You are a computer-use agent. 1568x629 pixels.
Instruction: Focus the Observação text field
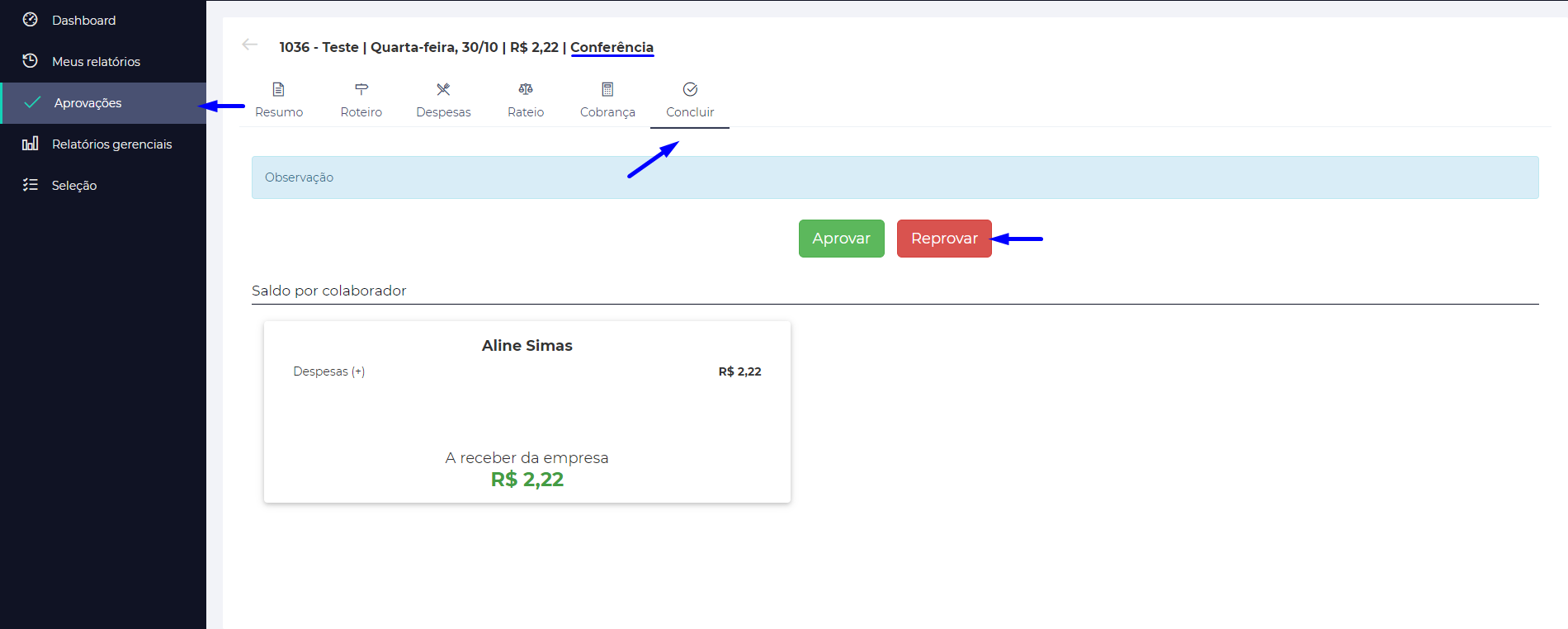pyautogui.click(x=895, y=177)
